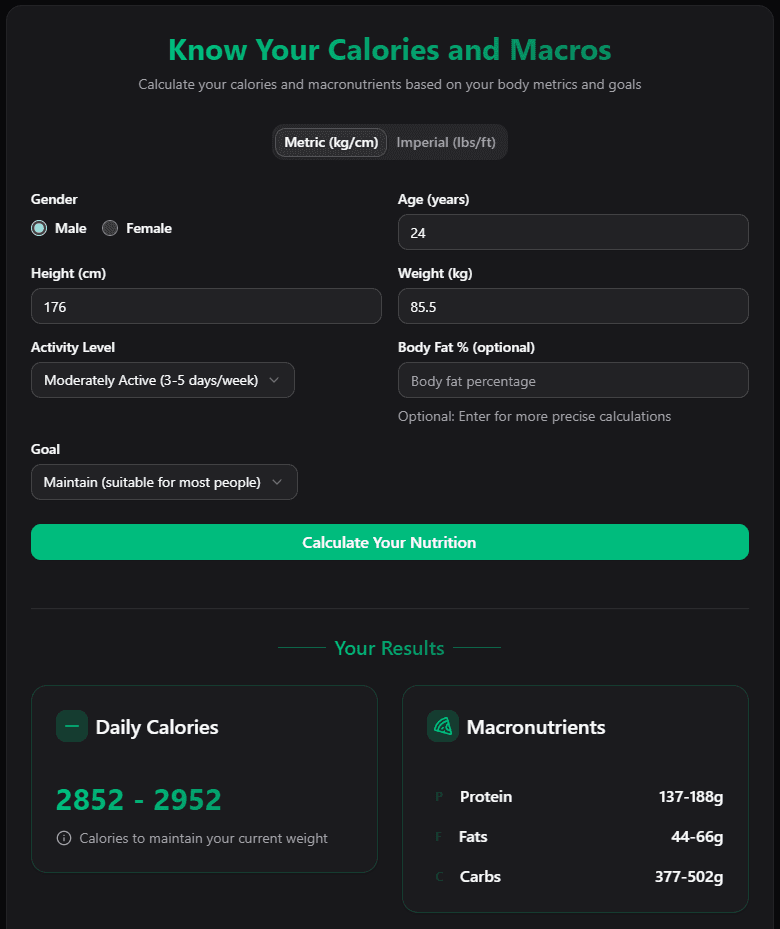This screenshot has width=780, height=929.
Task: Click the P icon beside Protein
Action: click(438, 797)
